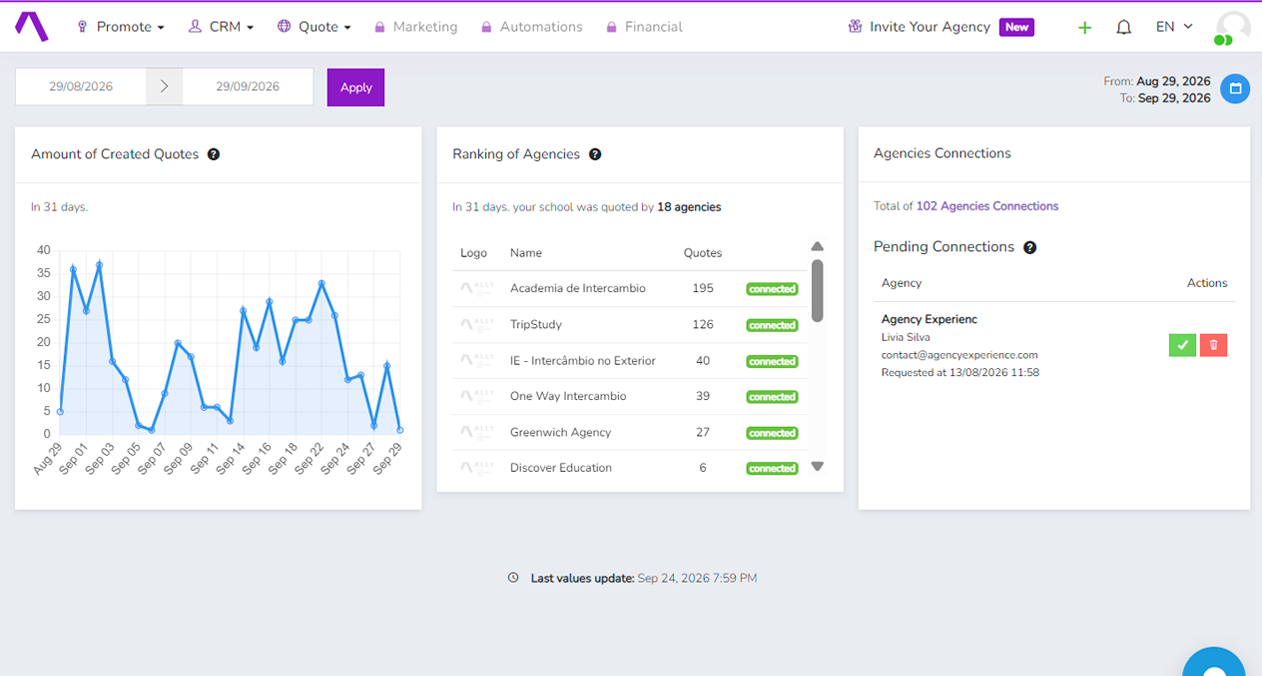Click One Way Intercambio agency name
Viewport: 1262px width, 676px height.
click(x=568, y=396)
